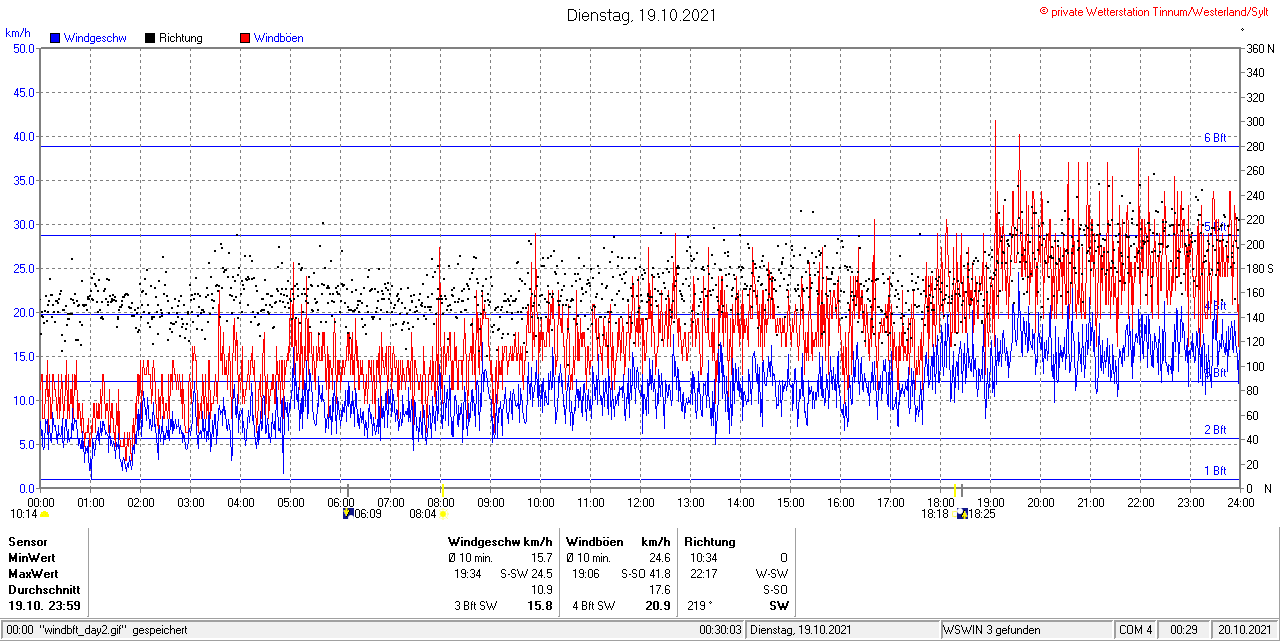
Task: Click the sunrise icon beside 08:04
Action: pos(443,514)
